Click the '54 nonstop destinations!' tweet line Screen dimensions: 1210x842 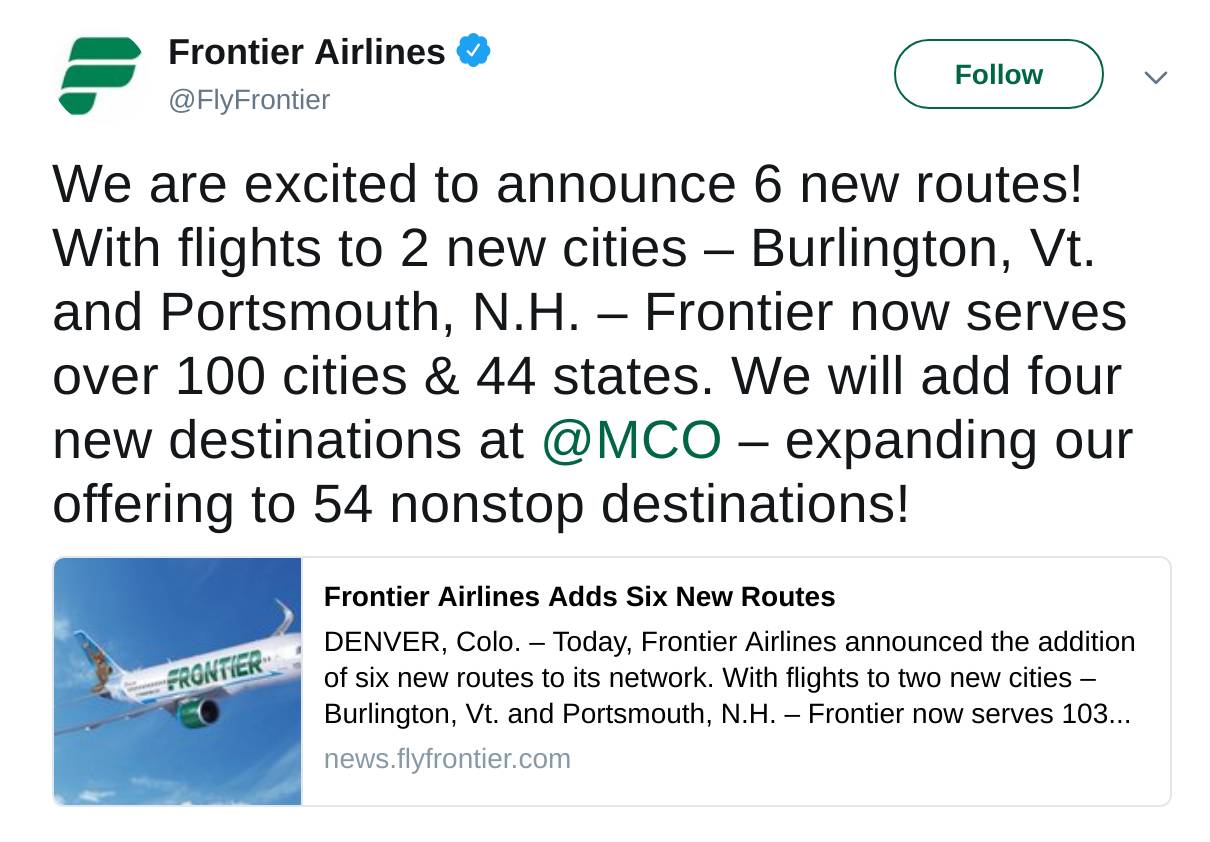pos(611,505)
